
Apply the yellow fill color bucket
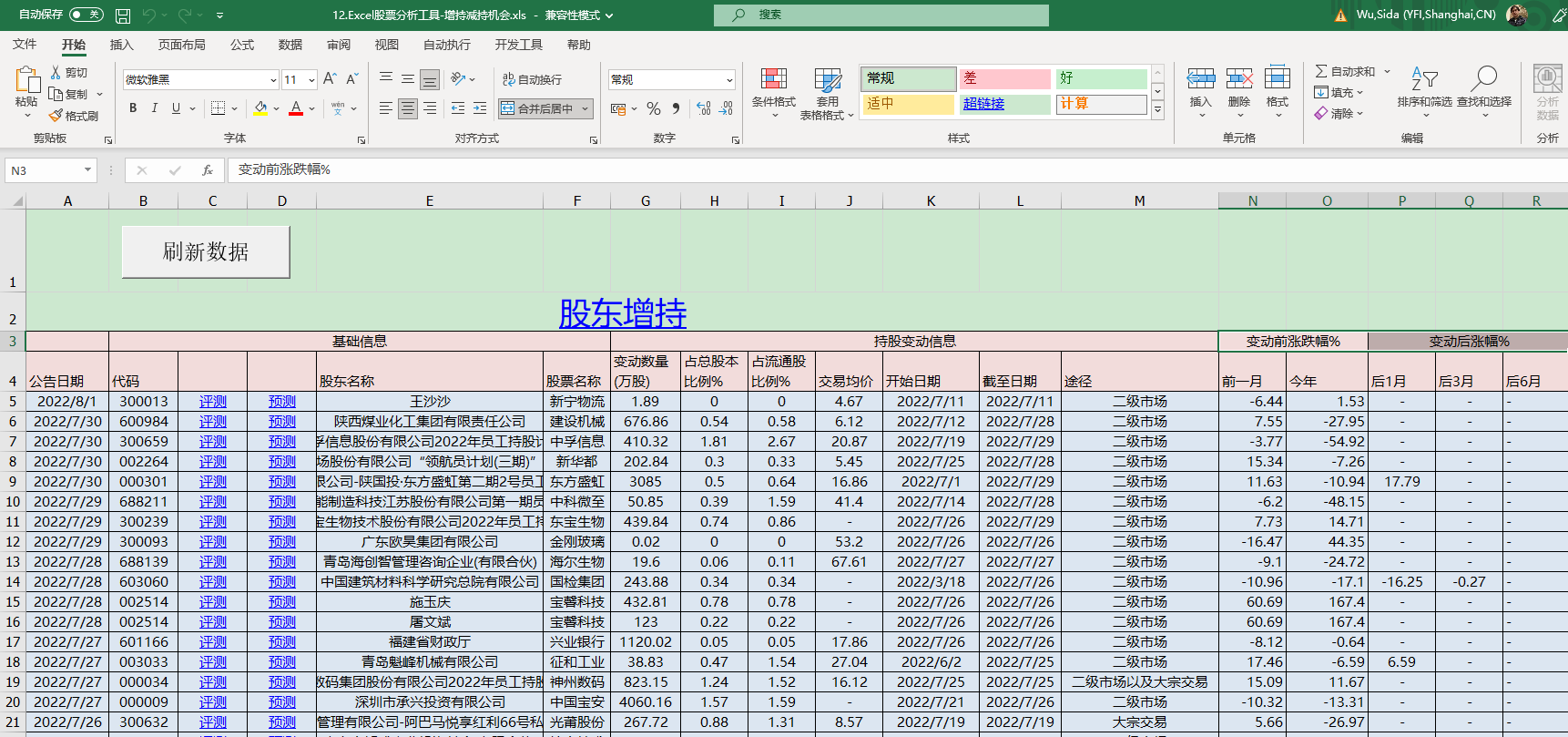(x=261, y=108)
